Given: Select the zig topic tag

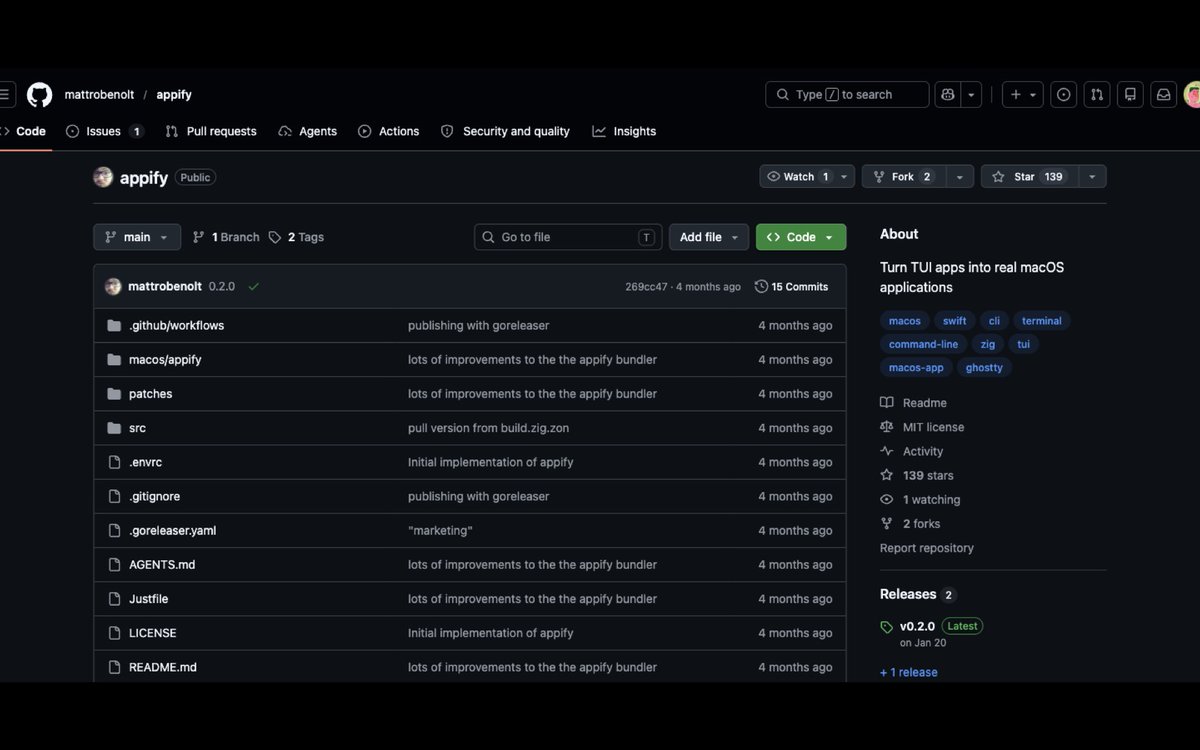Looking at the screenshot, I should (x=987, y=344).
